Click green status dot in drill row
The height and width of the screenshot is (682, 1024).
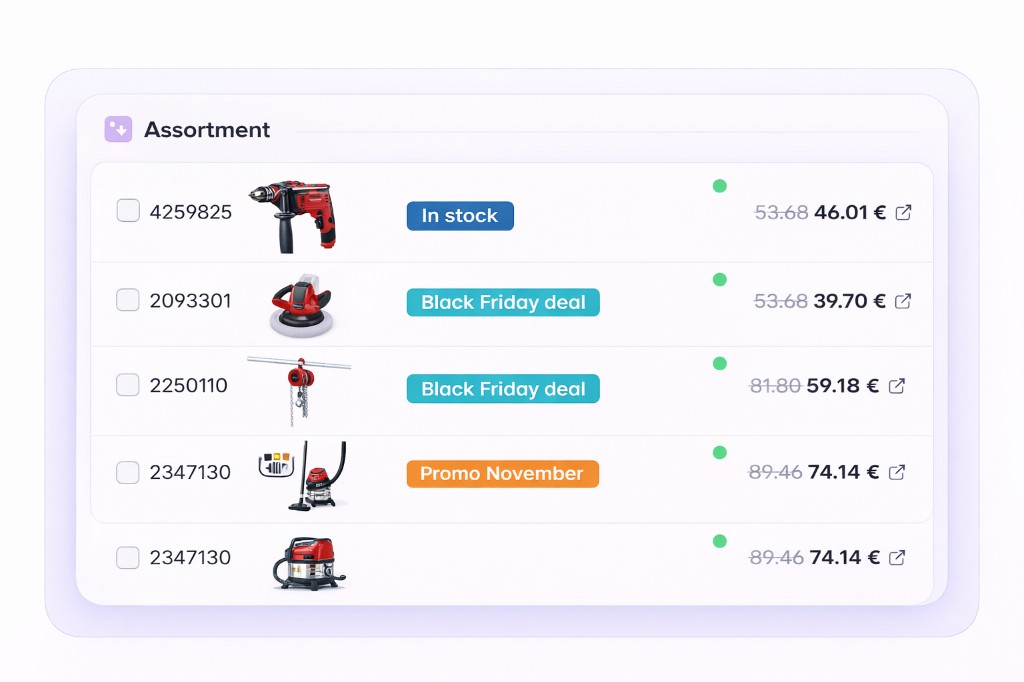[x=719, y=186]
